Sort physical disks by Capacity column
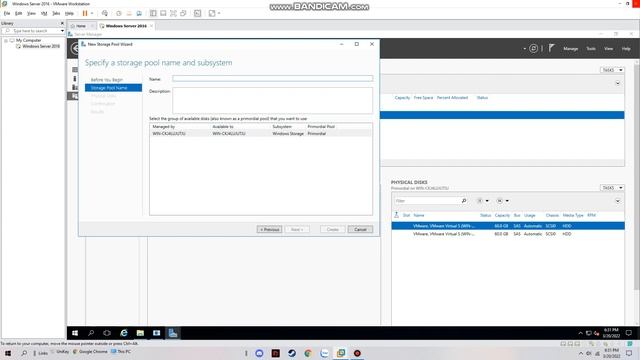 pos(502,215)
